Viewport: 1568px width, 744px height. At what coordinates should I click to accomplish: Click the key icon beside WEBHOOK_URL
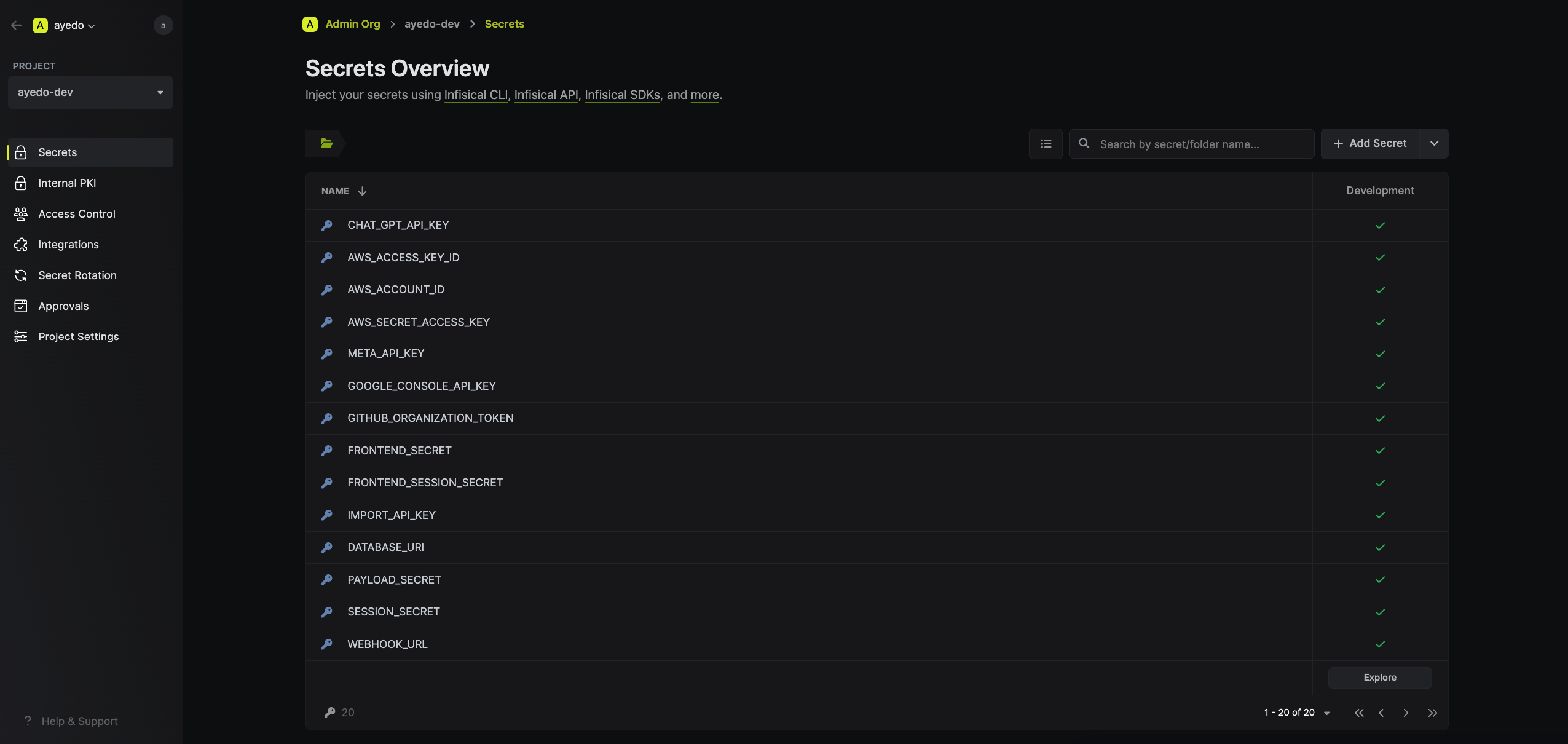click(x=327, y=644)
